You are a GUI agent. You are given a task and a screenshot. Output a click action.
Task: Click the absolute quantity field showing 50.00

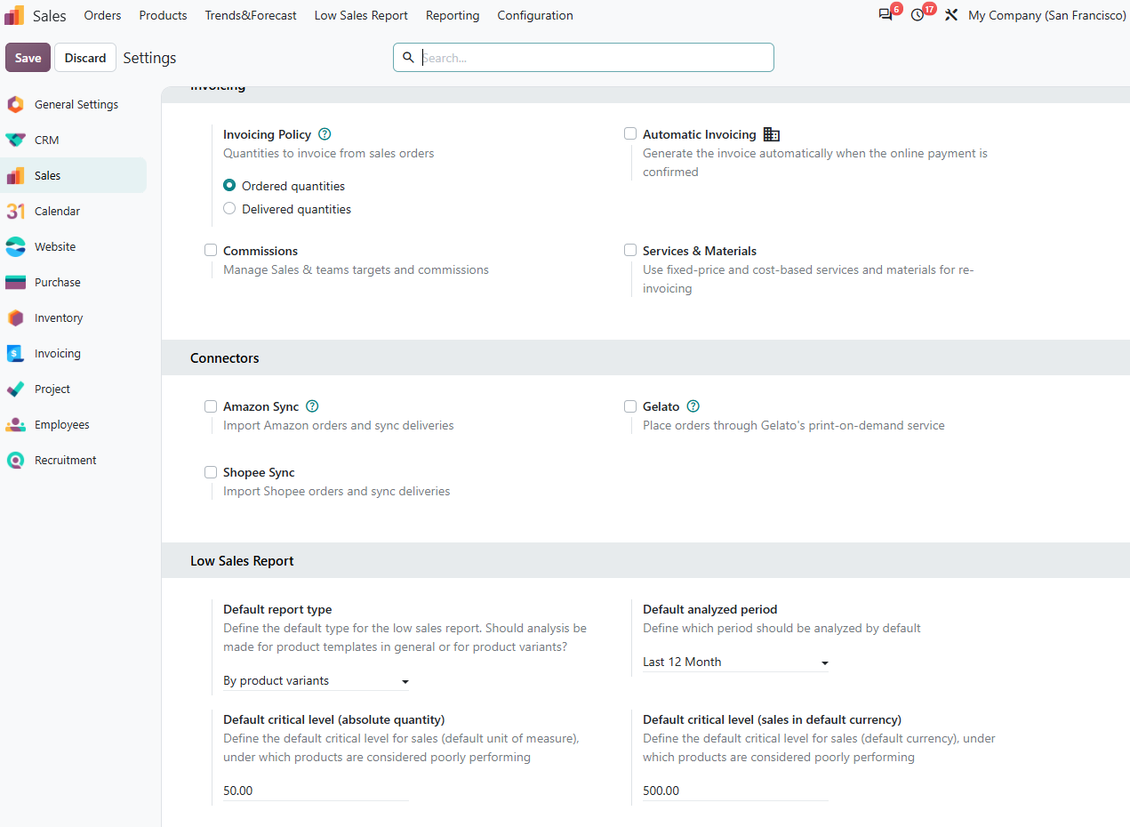click(316, 790)
